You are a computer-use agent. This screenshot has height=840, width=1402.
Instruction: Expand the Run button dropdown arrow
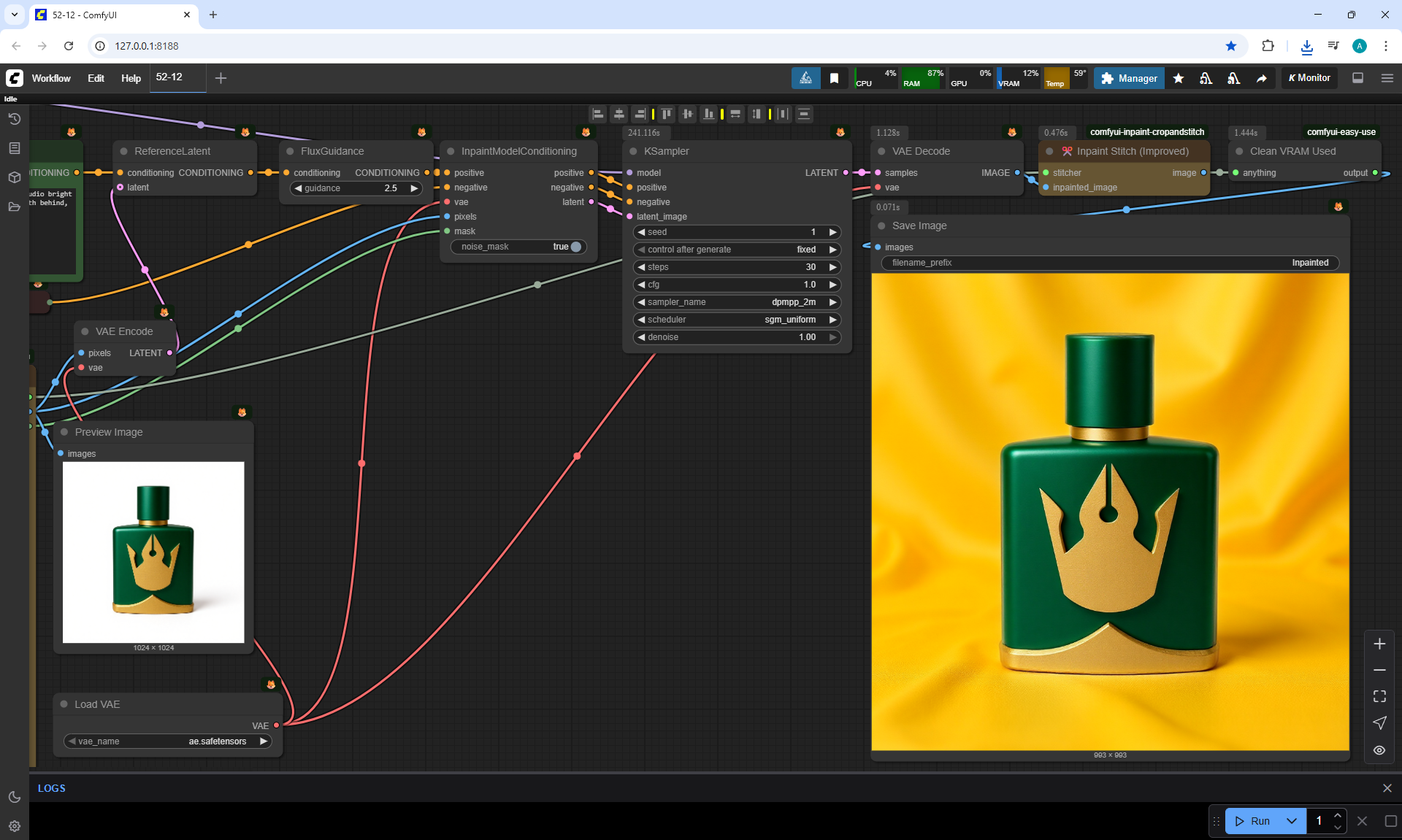coord(1292,821)
